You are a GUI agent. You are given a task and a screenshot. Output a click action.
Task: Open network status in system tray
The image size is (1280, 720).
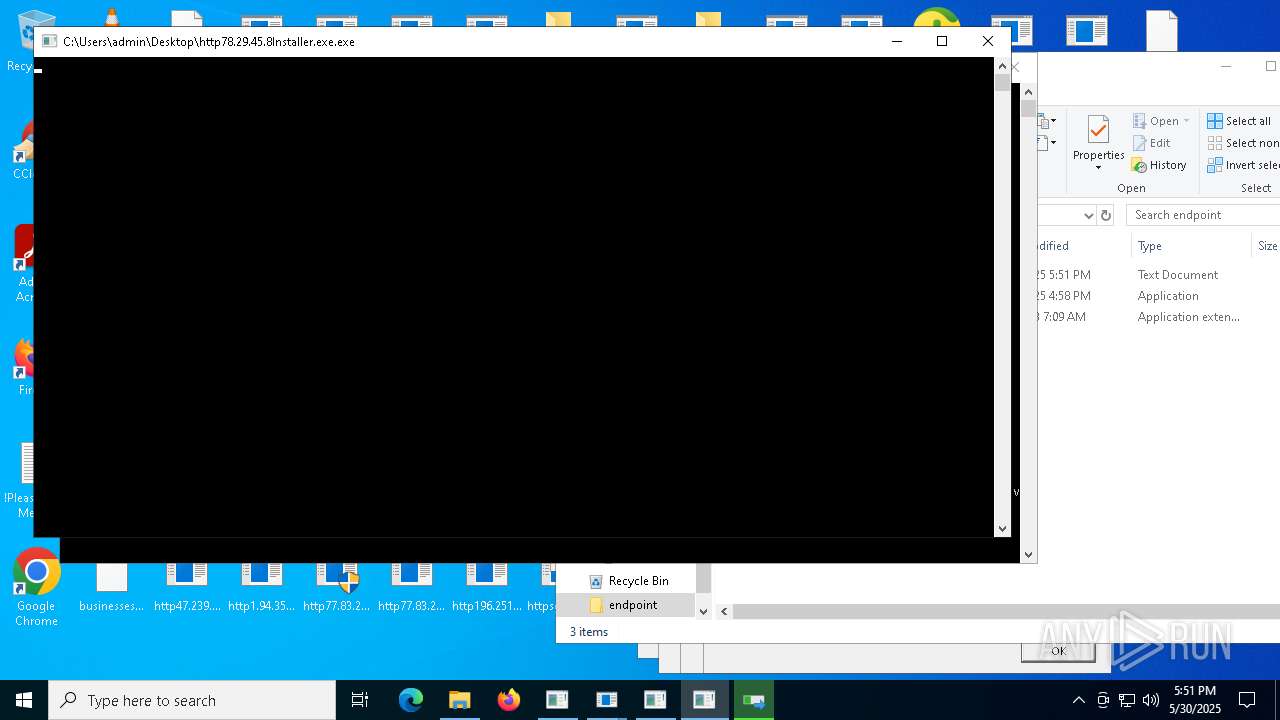click(x=1127, y=700)
